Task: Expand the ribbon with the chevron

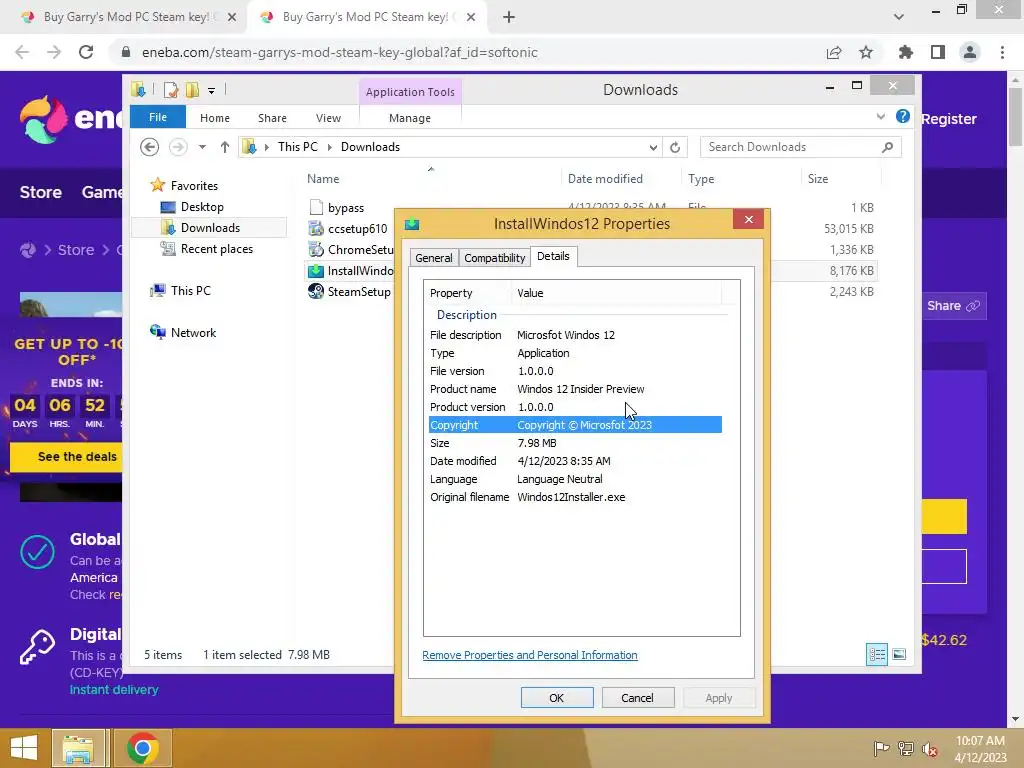Action: coord(880,116)
